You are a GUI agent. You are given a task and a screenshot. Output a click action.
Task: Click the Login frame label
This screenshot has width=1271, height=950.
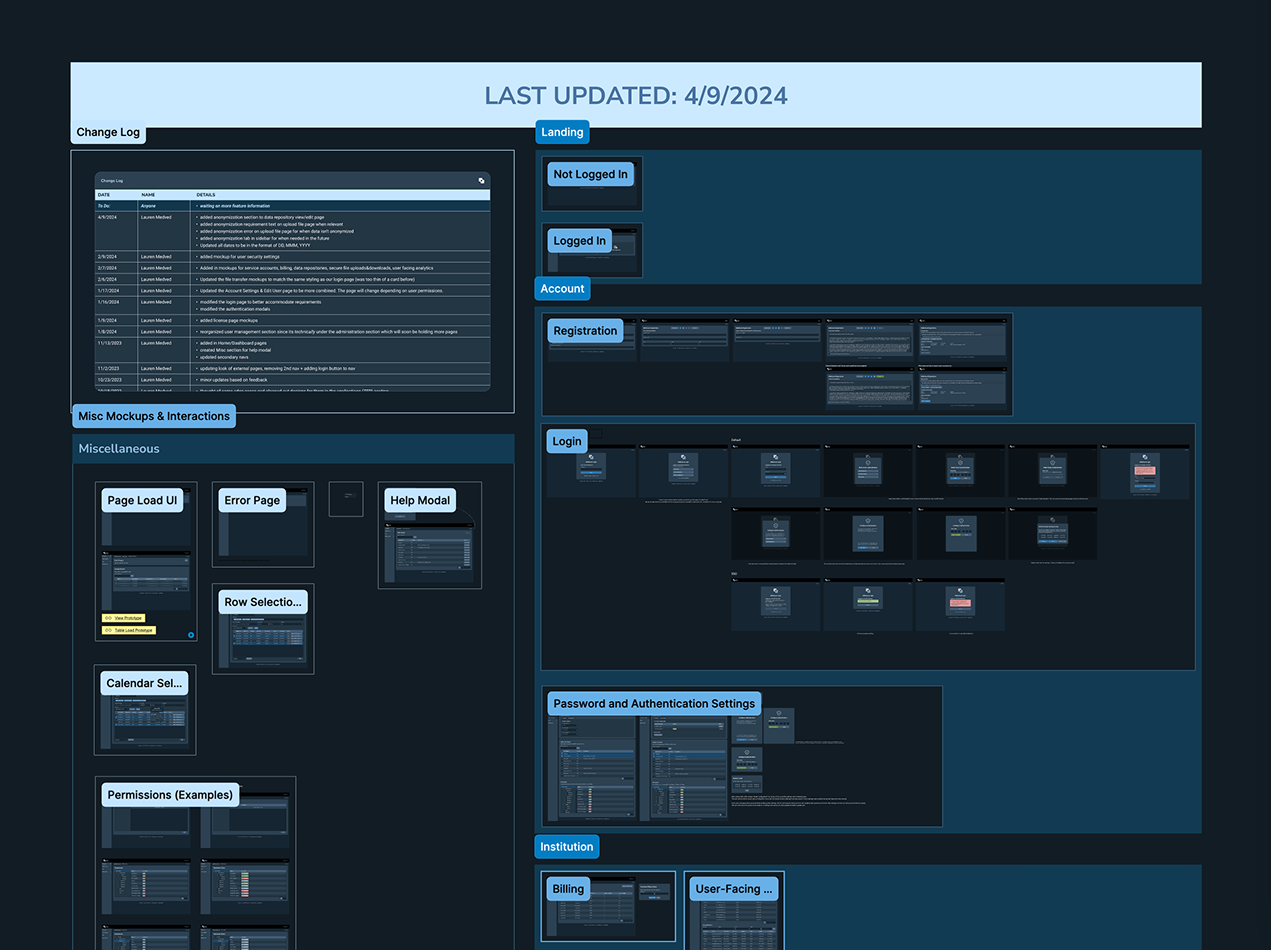[x=566, y=441]
